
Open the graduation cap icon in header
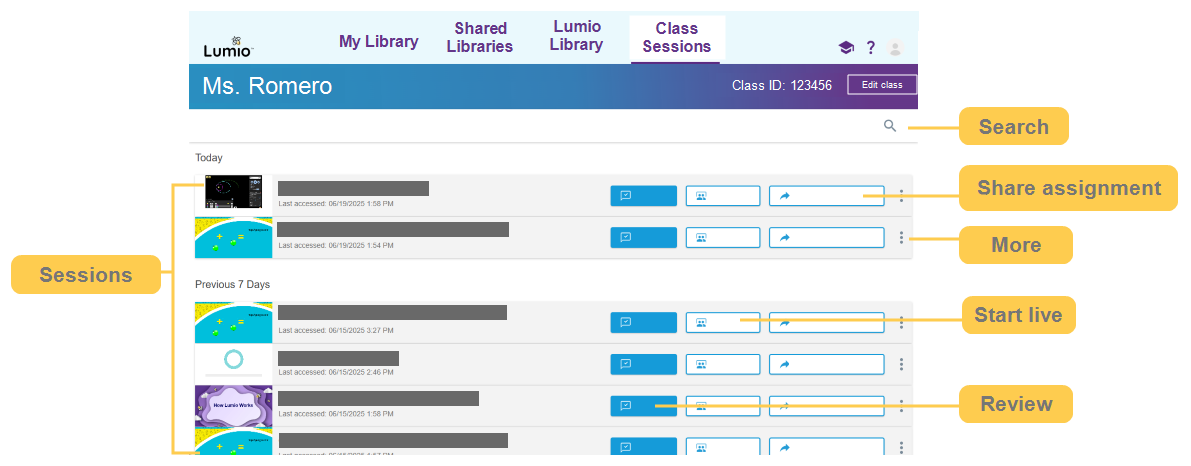click(846, 47)
